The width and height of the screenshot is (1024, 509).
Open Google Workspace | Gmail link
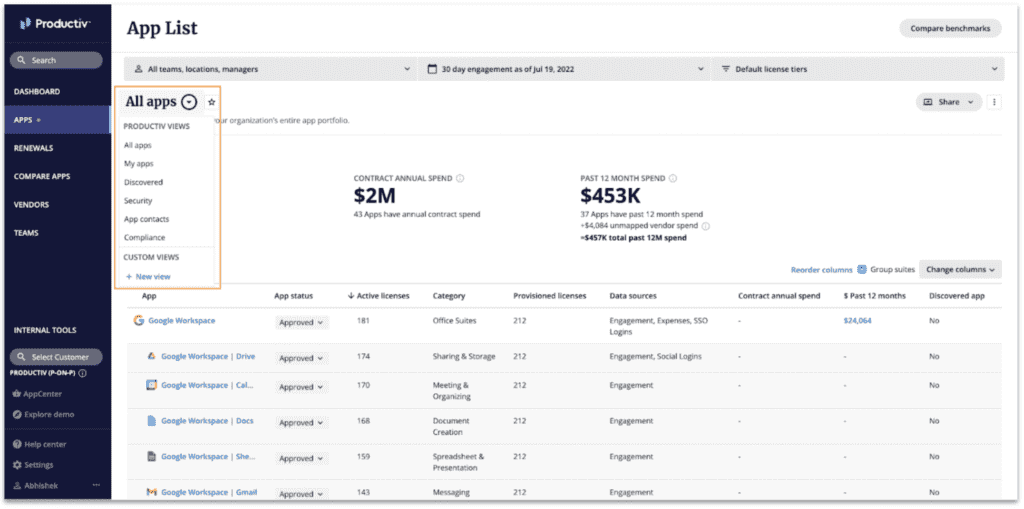(208, 492)
